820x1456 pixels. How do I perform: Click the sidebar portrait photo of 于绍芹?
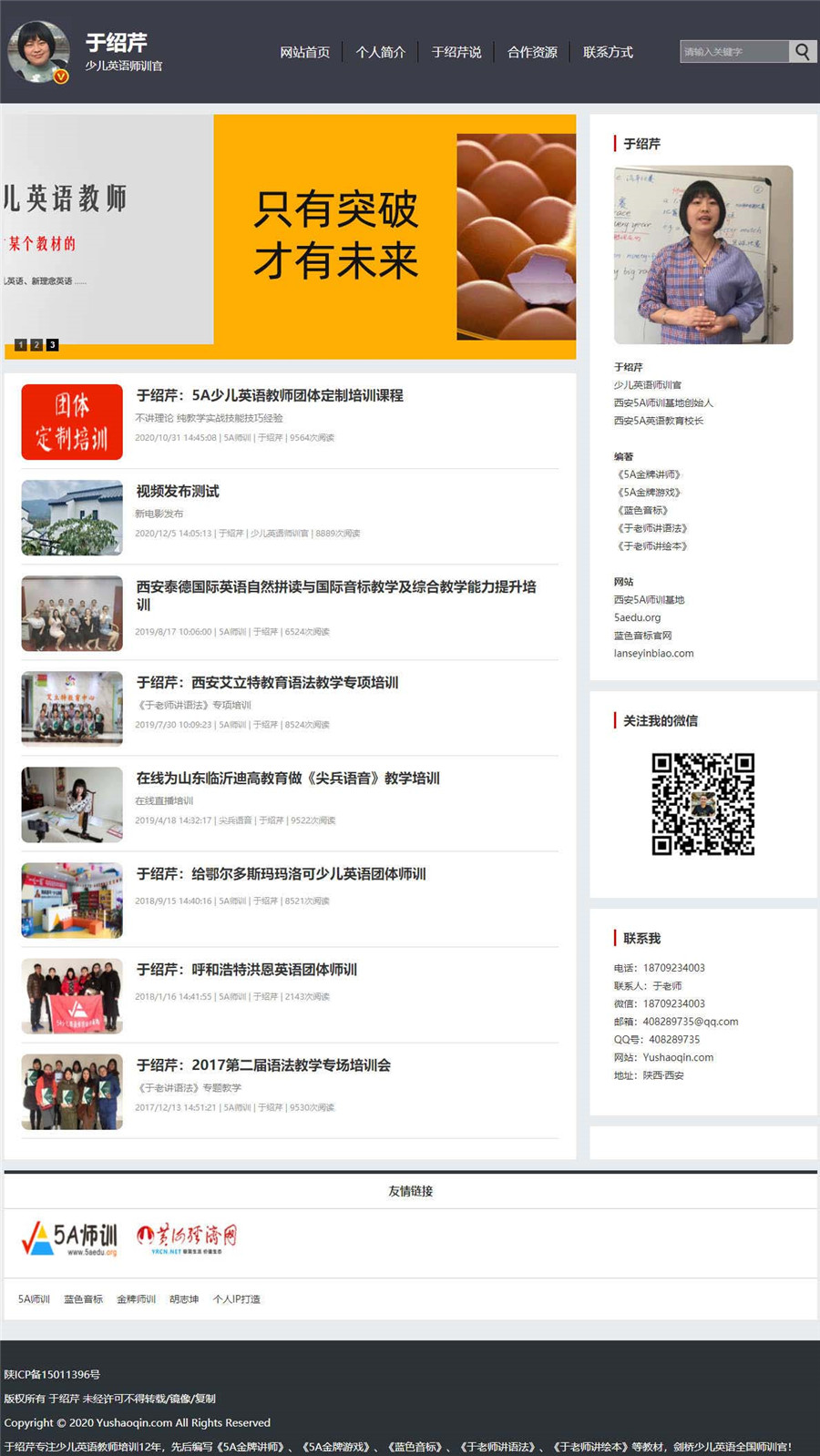[x=703, y=255]
